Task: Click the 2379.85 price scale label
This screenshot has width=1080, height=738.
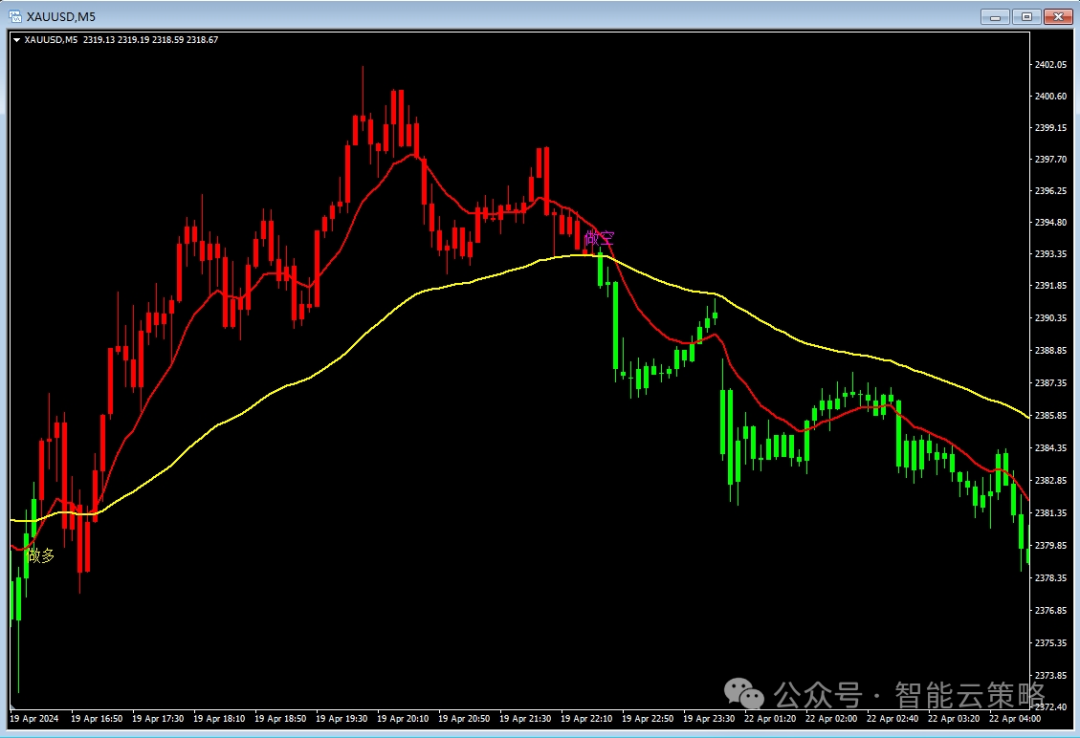Action: [1050, 545]
